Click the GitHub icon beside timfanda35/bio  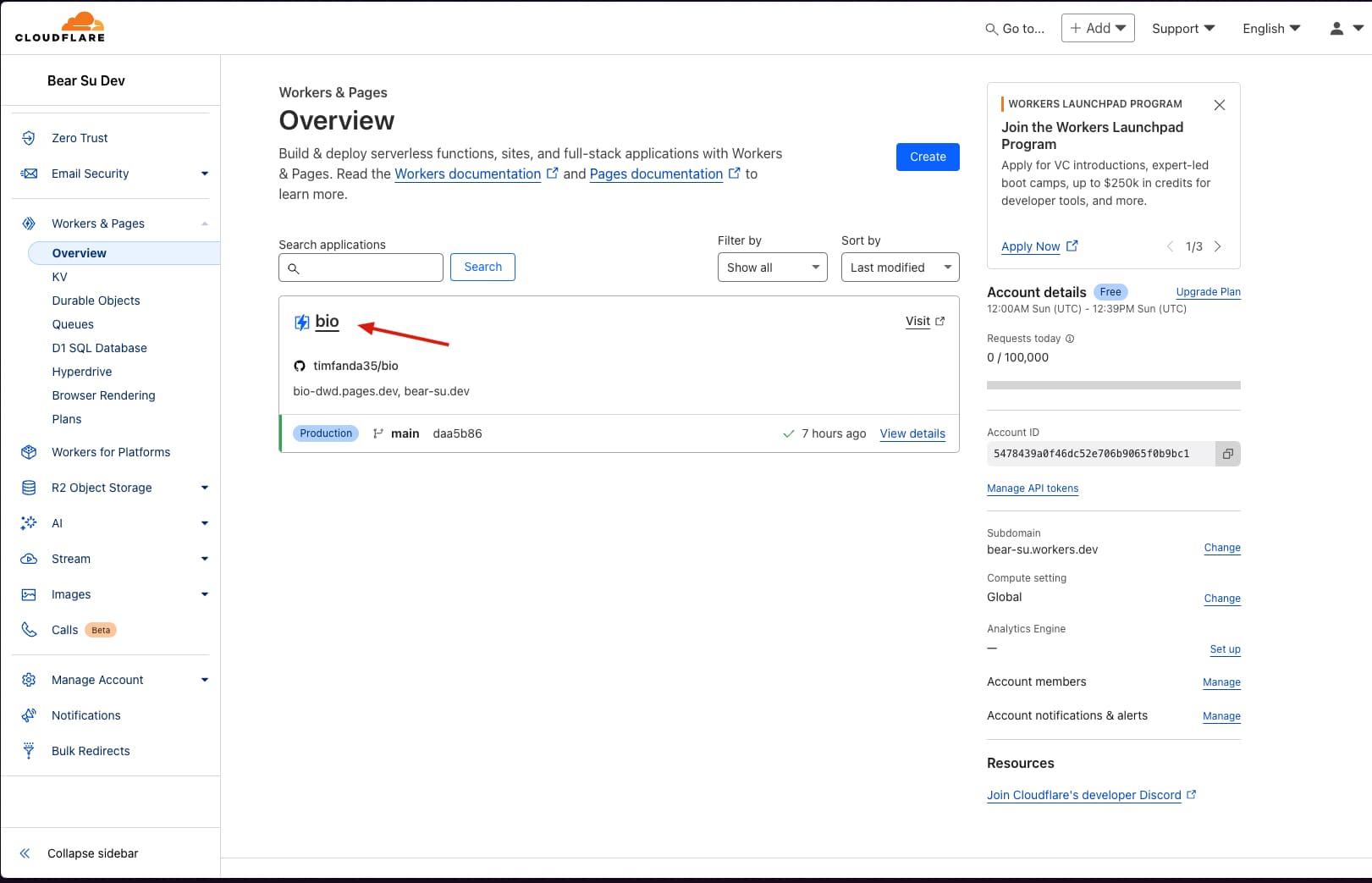300,366
